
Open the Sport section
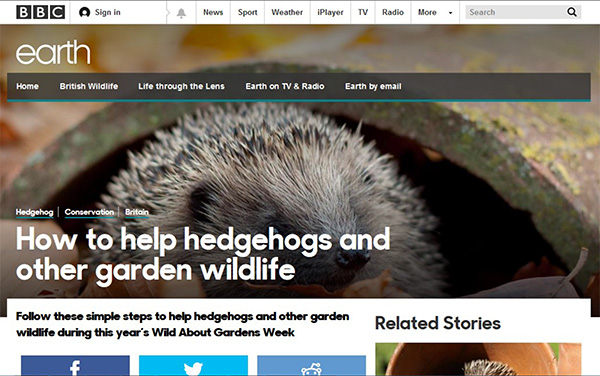click(x=248, y=12)
